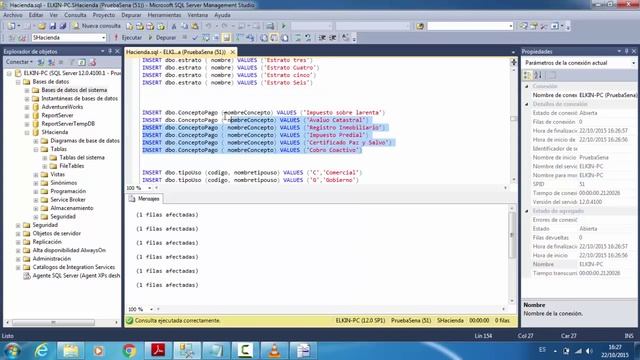Toggle Results to Text option
Image resolution: width=640 pixels, height=360 pixels.
coord(264,38)
